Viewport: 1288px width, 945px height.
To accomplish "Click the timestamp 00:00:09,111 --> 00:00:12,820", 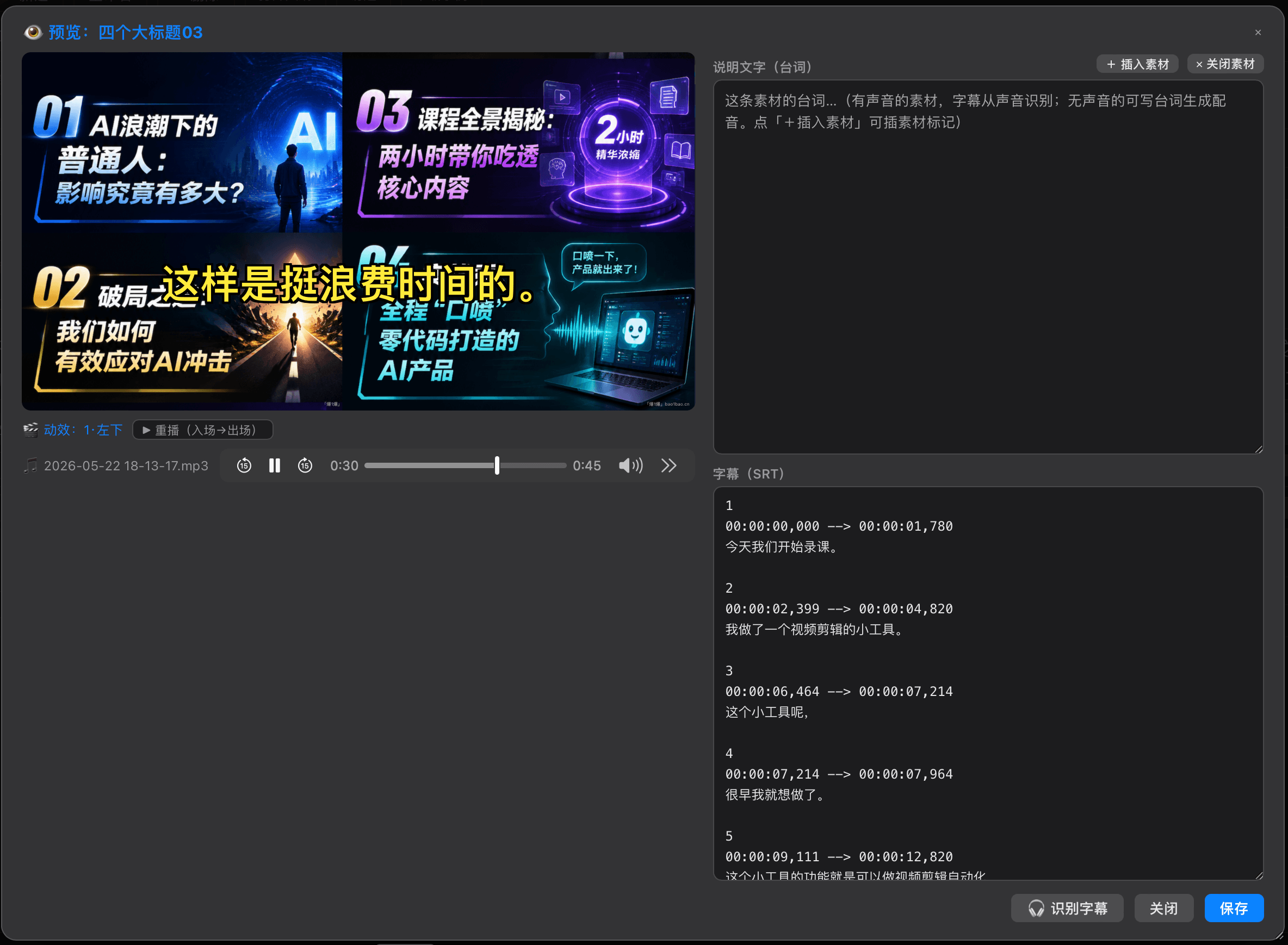I will coord(839,856).
